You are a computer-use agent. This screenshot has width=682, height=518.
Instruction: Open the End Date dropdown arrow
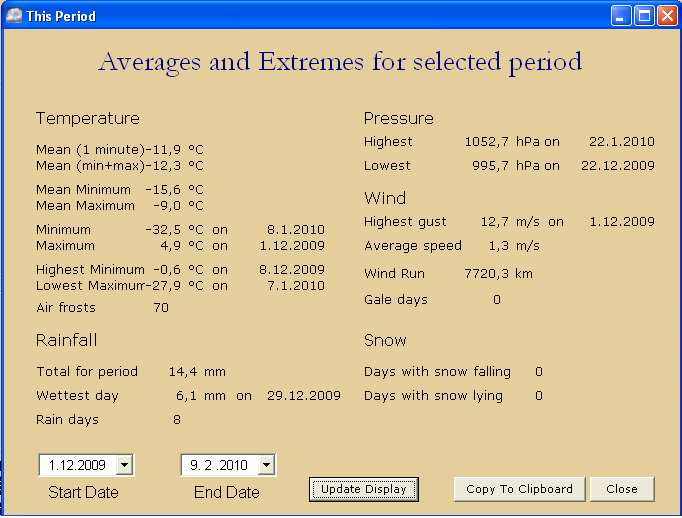pos(265,465)
